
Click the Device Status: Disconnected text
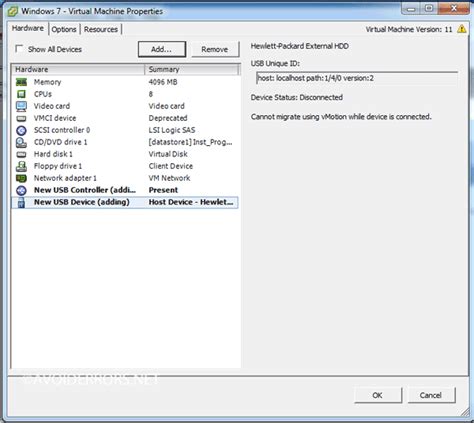(297, 97)
